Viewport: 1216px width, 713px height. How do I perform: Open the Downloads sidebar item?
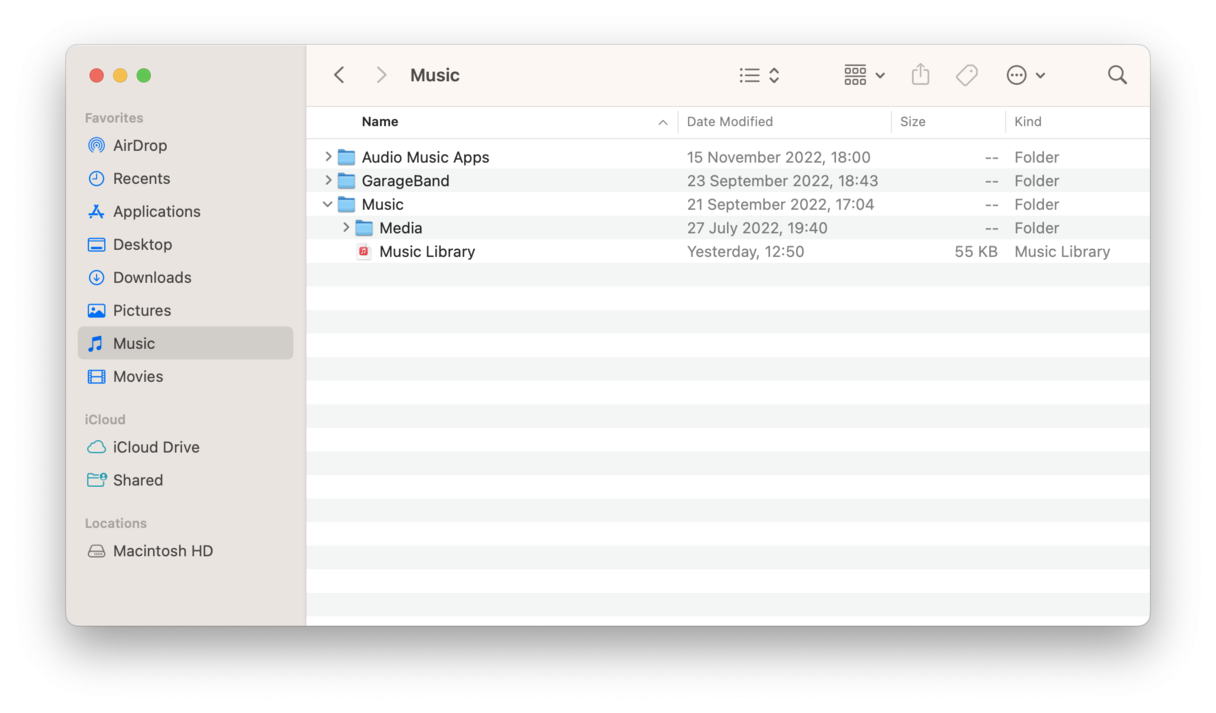(x=152, y=277)
